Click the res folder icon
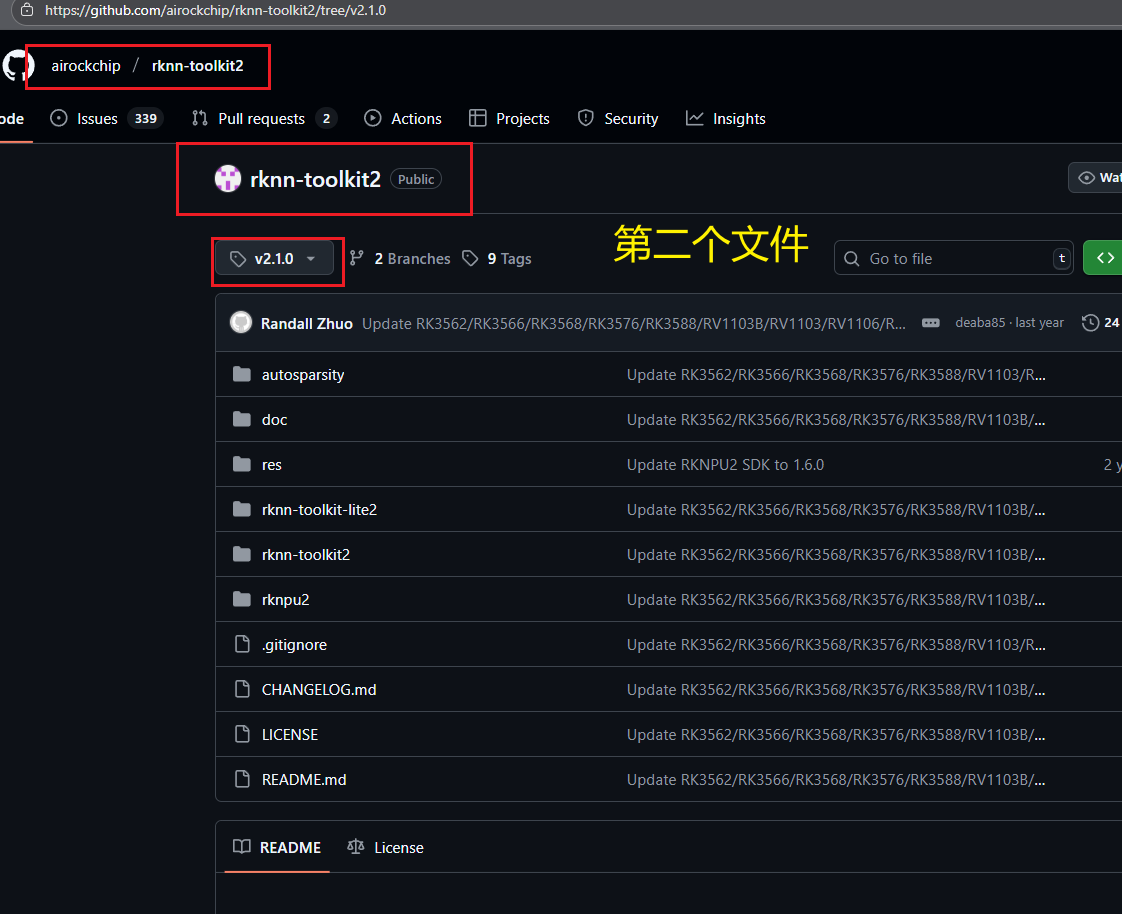The width and height of the screenshot is (1122, 914). pyautogui.click(x=242, y=465)
